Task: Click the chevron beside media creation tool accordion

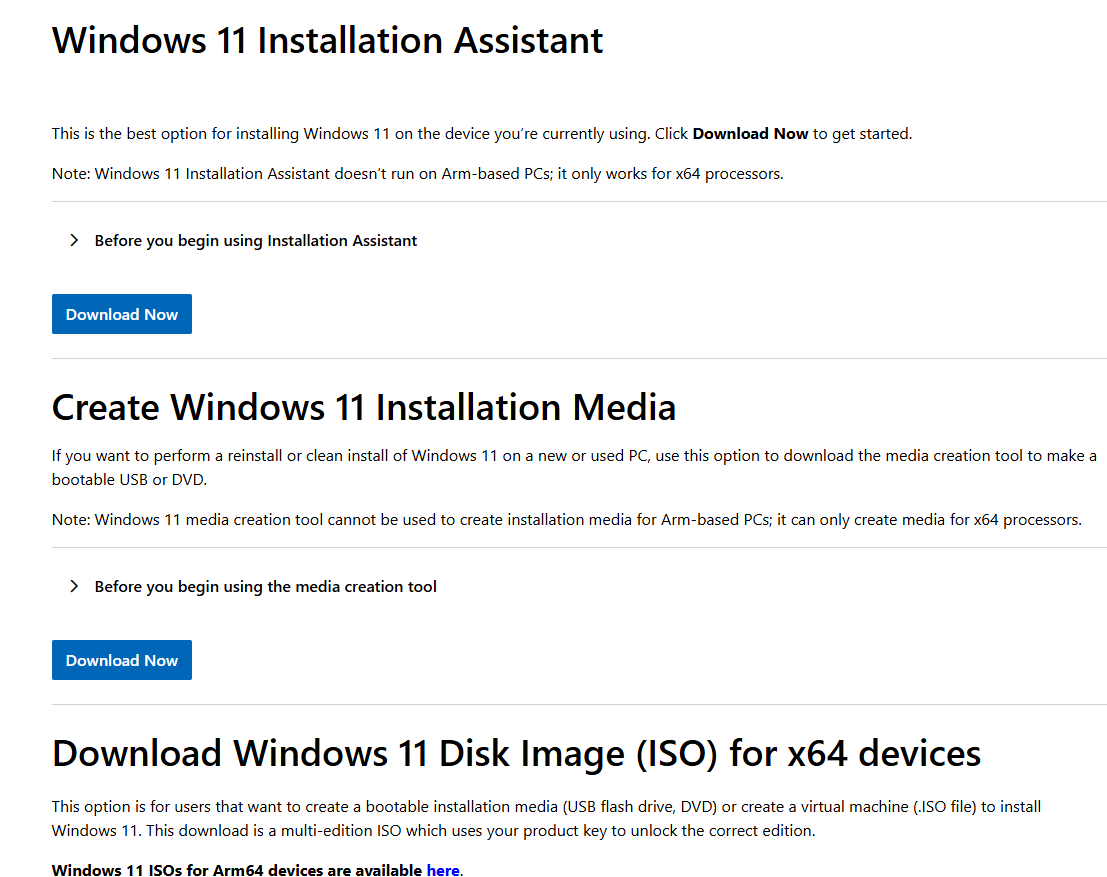Action: tap(73, 586)
